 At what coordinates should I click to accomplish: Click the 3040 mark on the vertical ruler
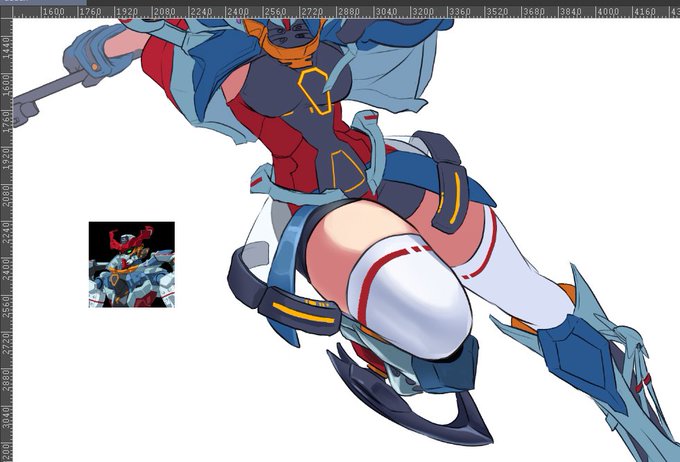tap(6, 418)
